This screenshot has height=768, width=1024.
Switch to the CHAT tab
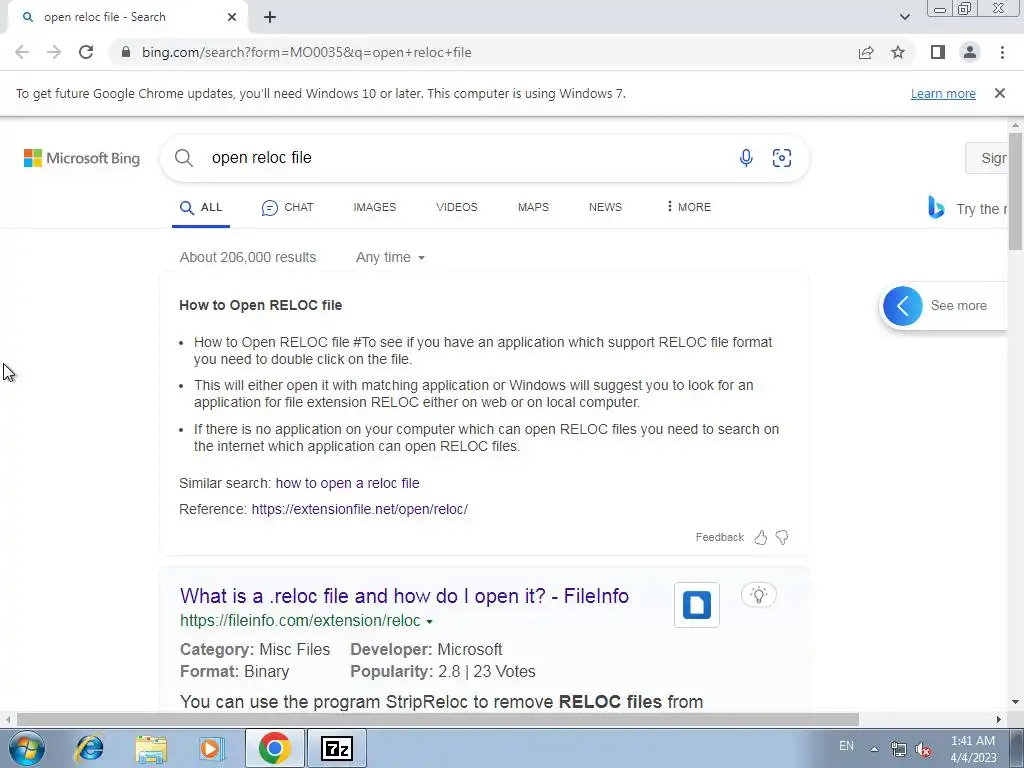[287, 208]
